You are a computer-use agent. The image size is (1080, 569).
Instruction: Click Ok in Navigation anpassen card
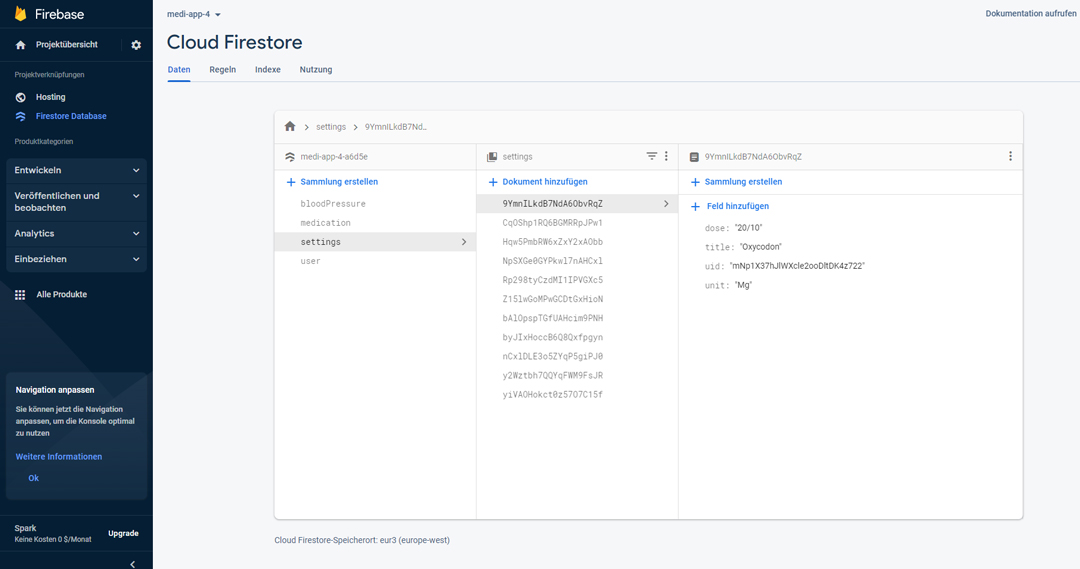click(33, 478)
